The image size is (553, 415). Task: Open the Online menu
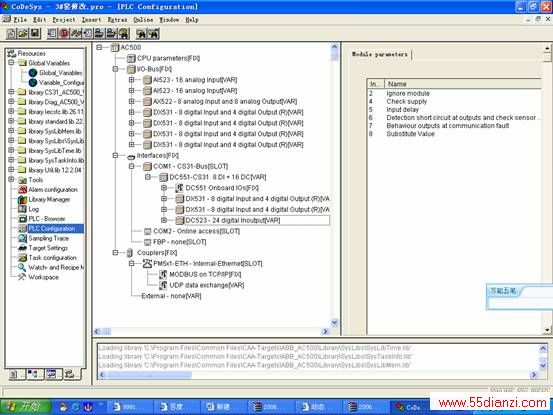(x=143, y=20)
